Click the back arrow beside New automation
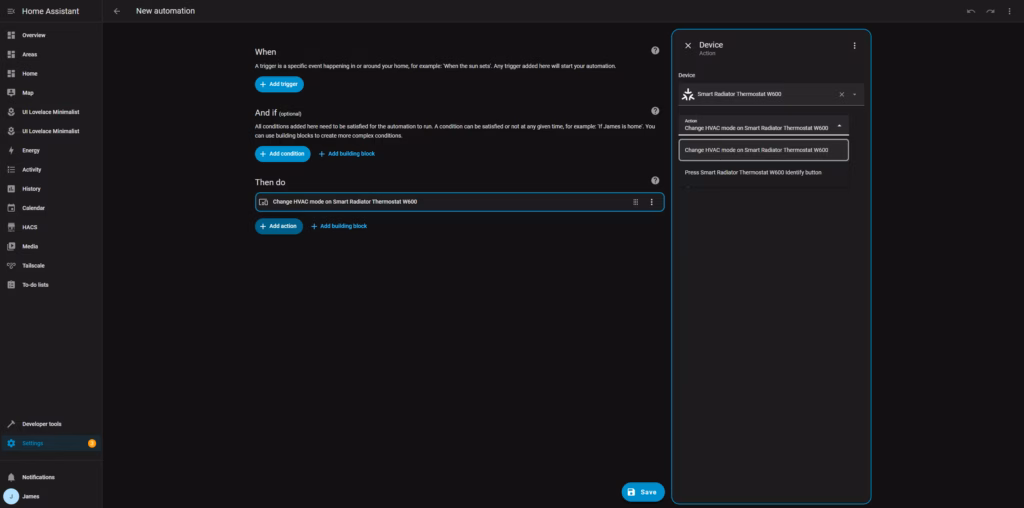The width and height of the screenshot is (1024, 508). (x=117, y=11)
